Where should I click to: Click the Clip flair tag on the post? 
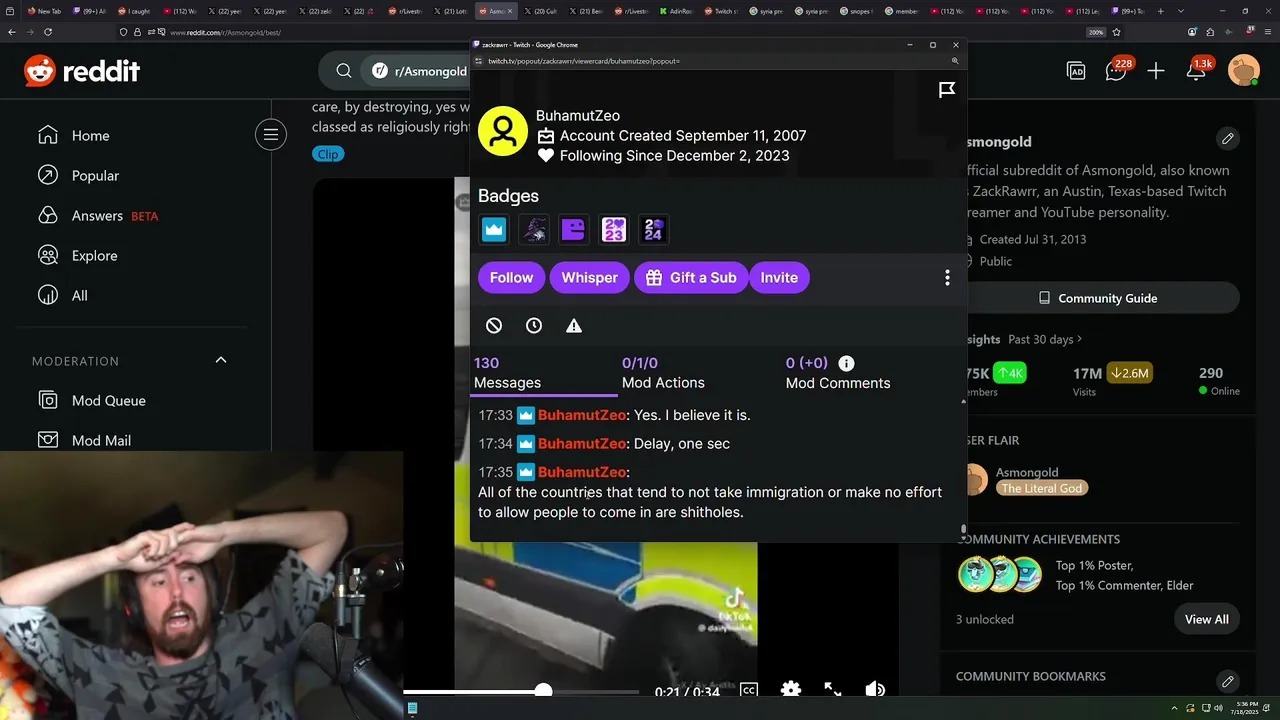[328, 154]
